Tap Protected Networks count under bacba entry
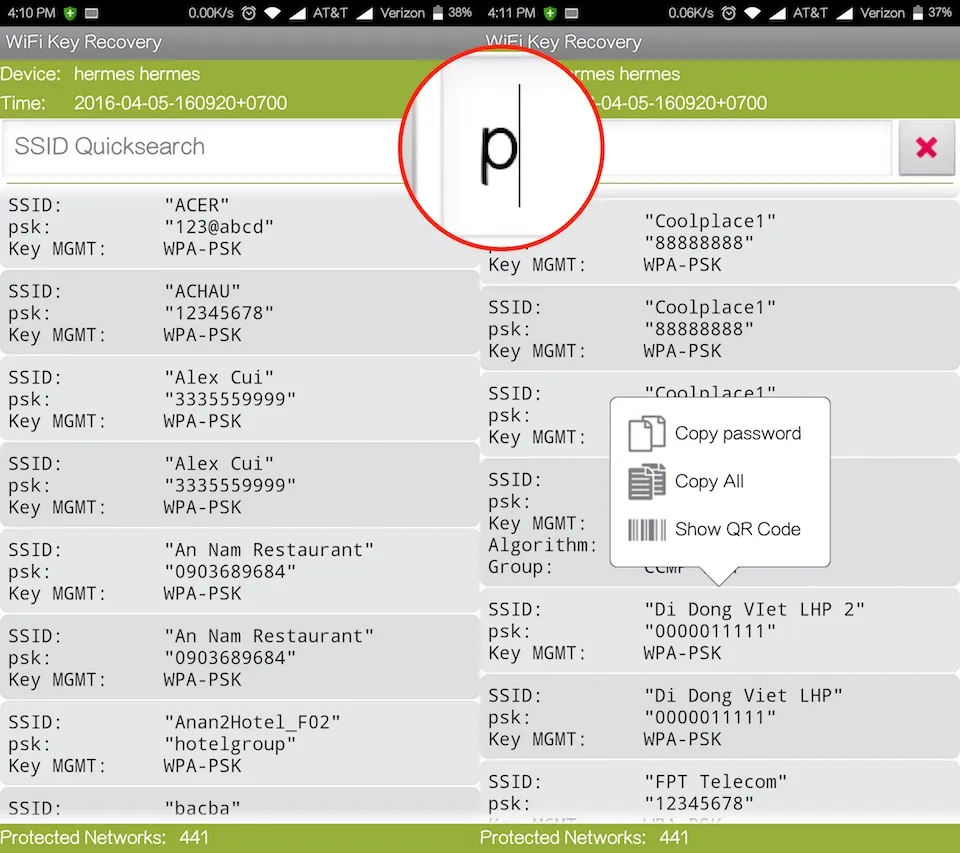 click(105, 838)
